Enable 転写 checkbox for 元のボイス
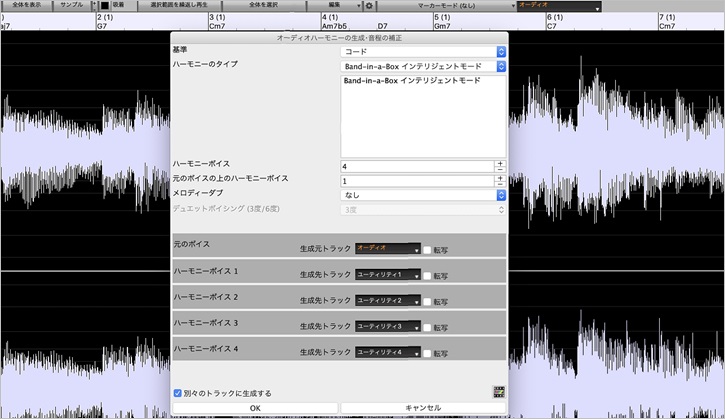Viewport: 725px width, 419px height. pos(427,250)
